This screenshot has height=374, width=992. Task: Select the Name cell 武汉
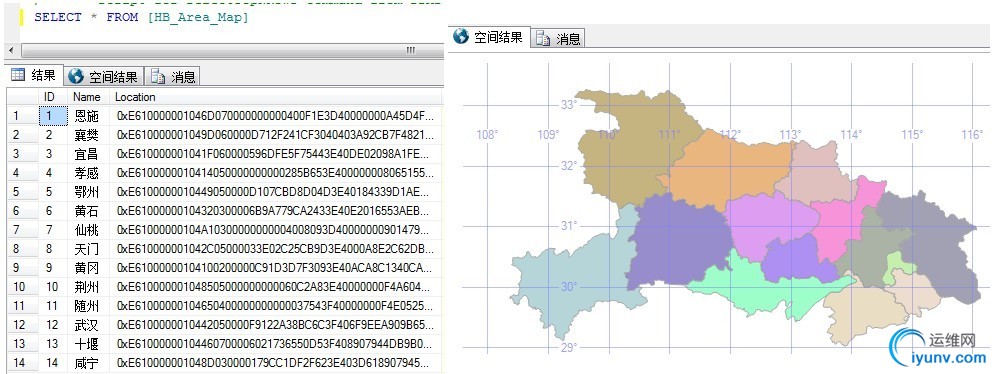[87, 325]
